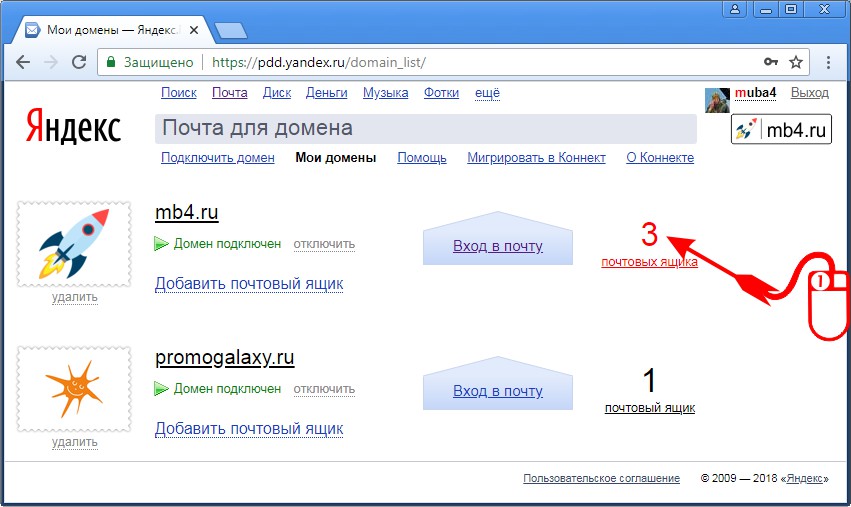
Task: Click the Выход logout link
Action: pyautogui.click(x=810, y=93)
